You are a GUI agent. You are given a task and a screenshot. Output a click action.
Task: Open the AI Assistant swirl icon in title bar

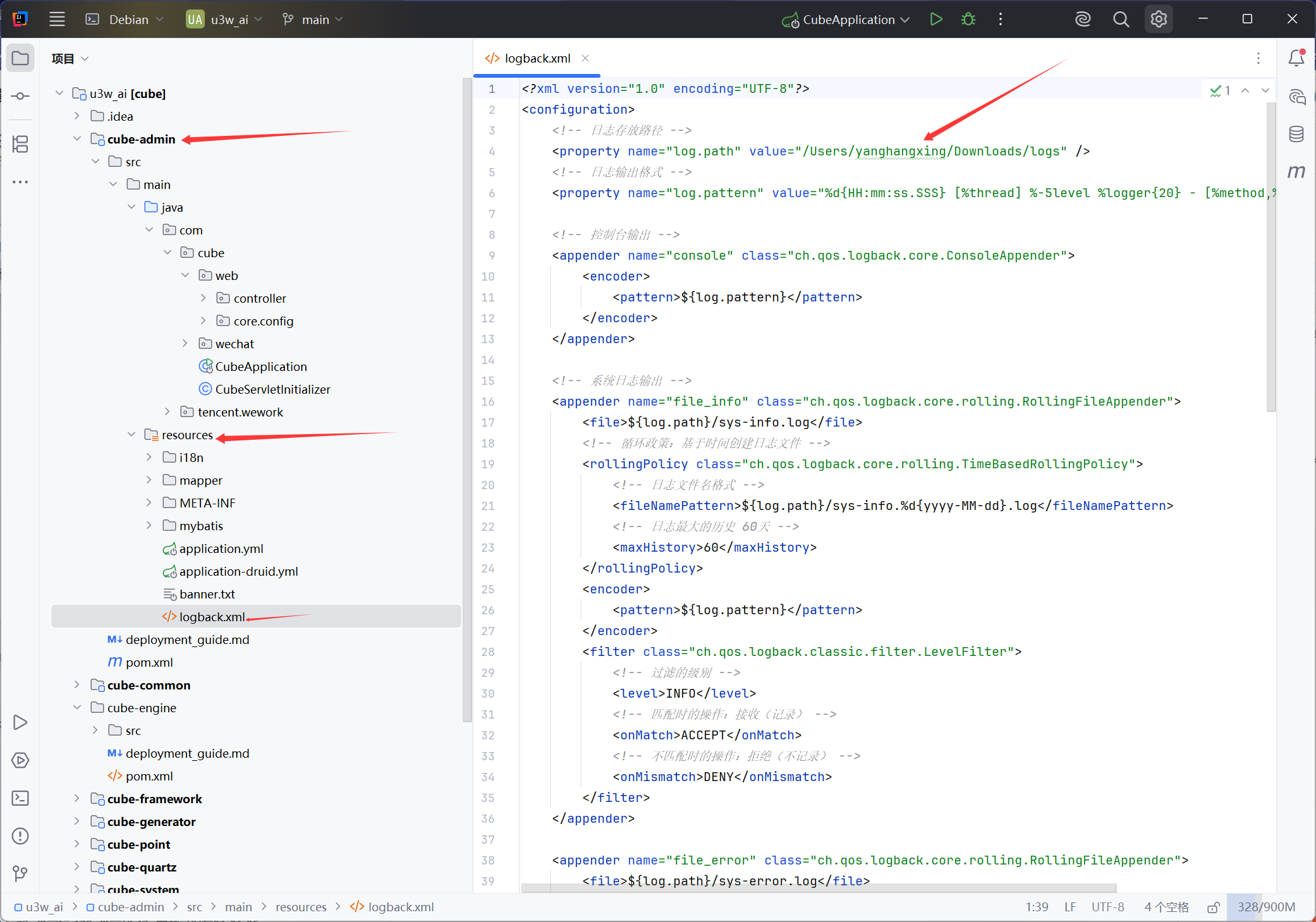pyautogui.click(x=1083, y=20)
